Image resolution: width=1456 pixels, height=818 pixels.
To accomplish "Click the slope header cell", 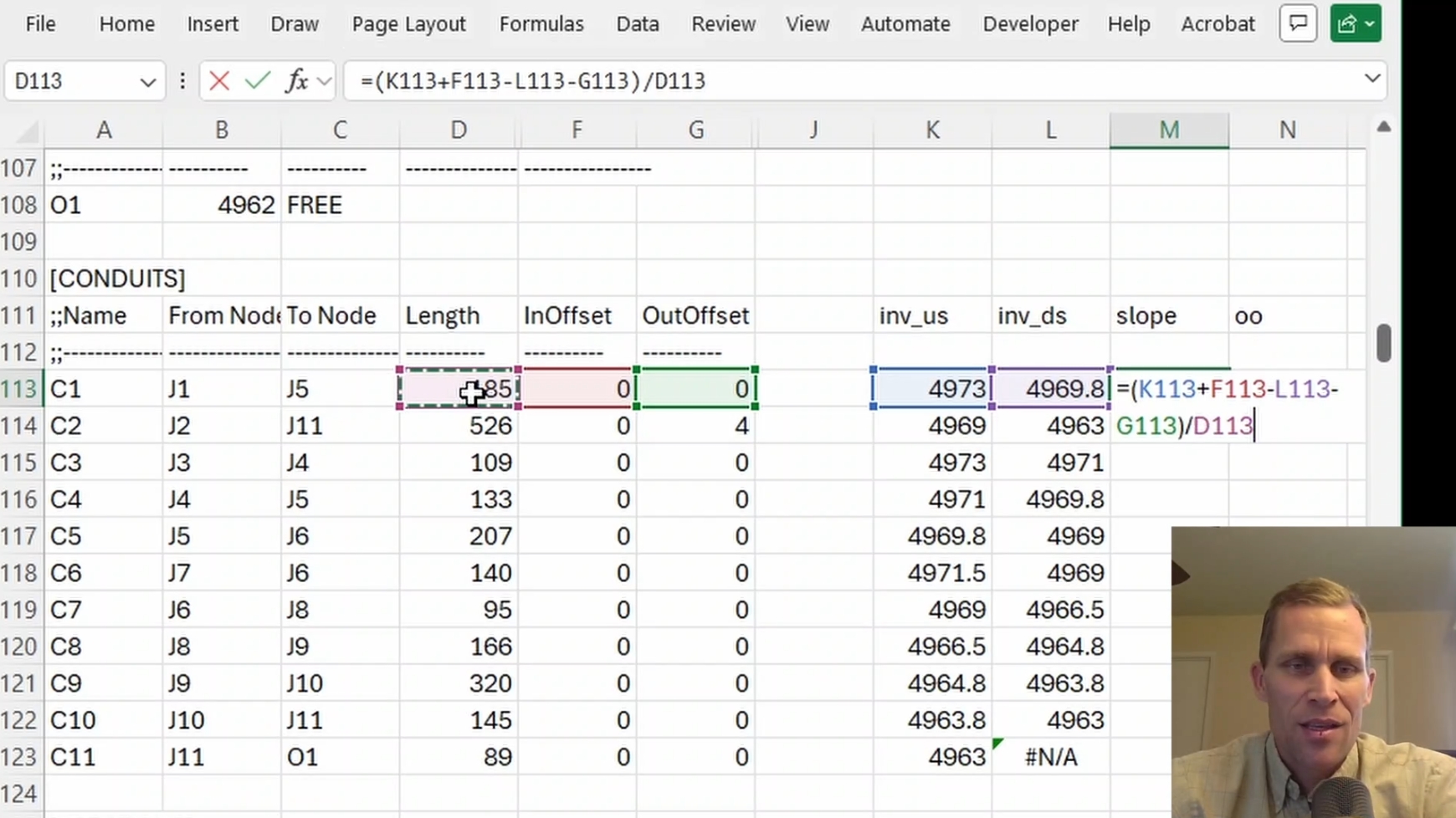I will 1169,315.
